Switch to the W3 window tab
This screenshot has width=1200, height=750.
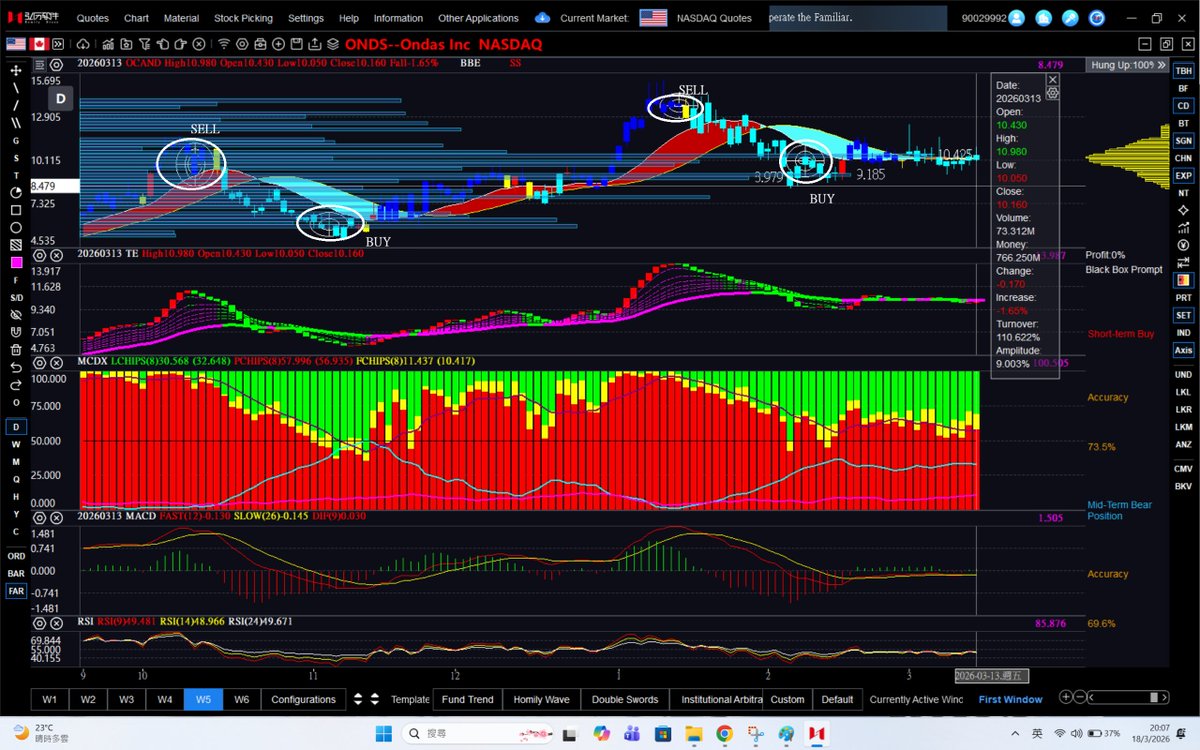coord(126,699)
